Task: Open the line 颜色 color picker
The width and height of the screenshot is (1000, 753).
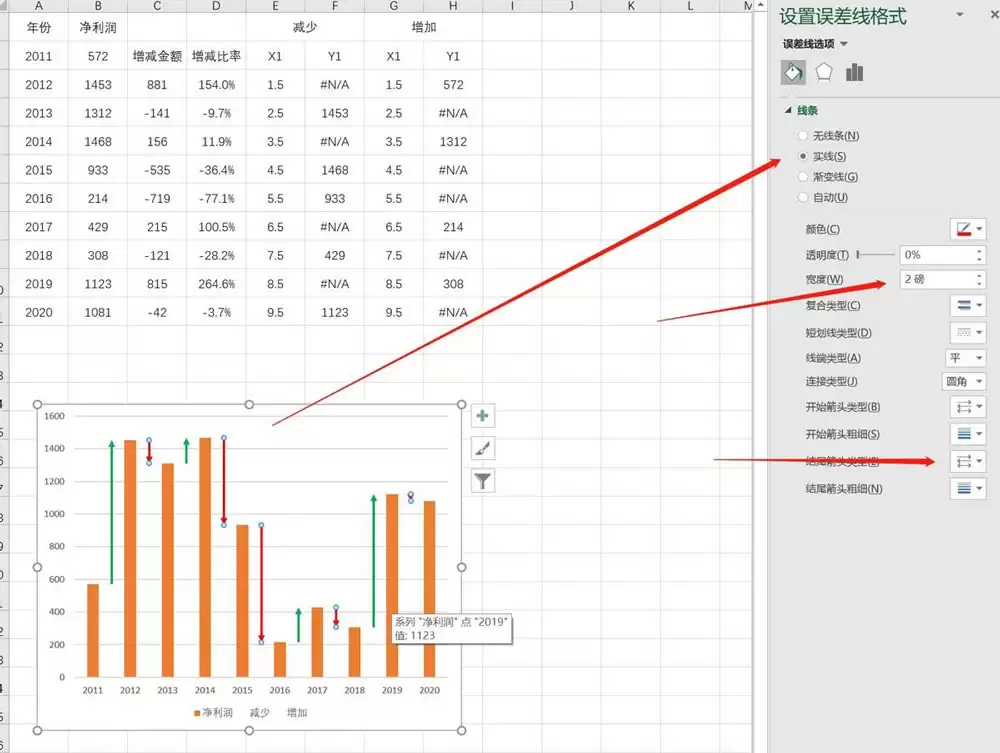Action: click(x=968, y=229)
